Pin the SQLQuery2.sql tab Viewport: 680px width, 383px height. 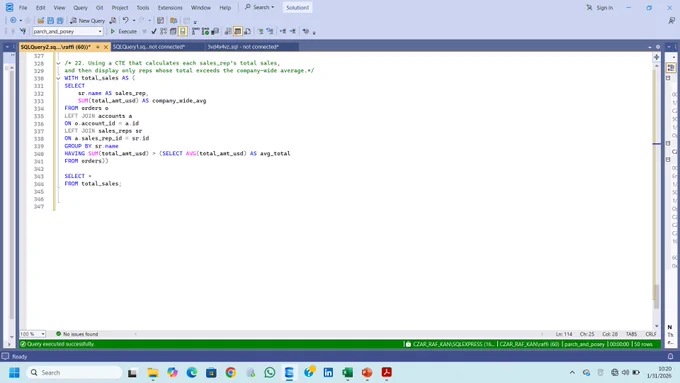(x=98, y=47)
